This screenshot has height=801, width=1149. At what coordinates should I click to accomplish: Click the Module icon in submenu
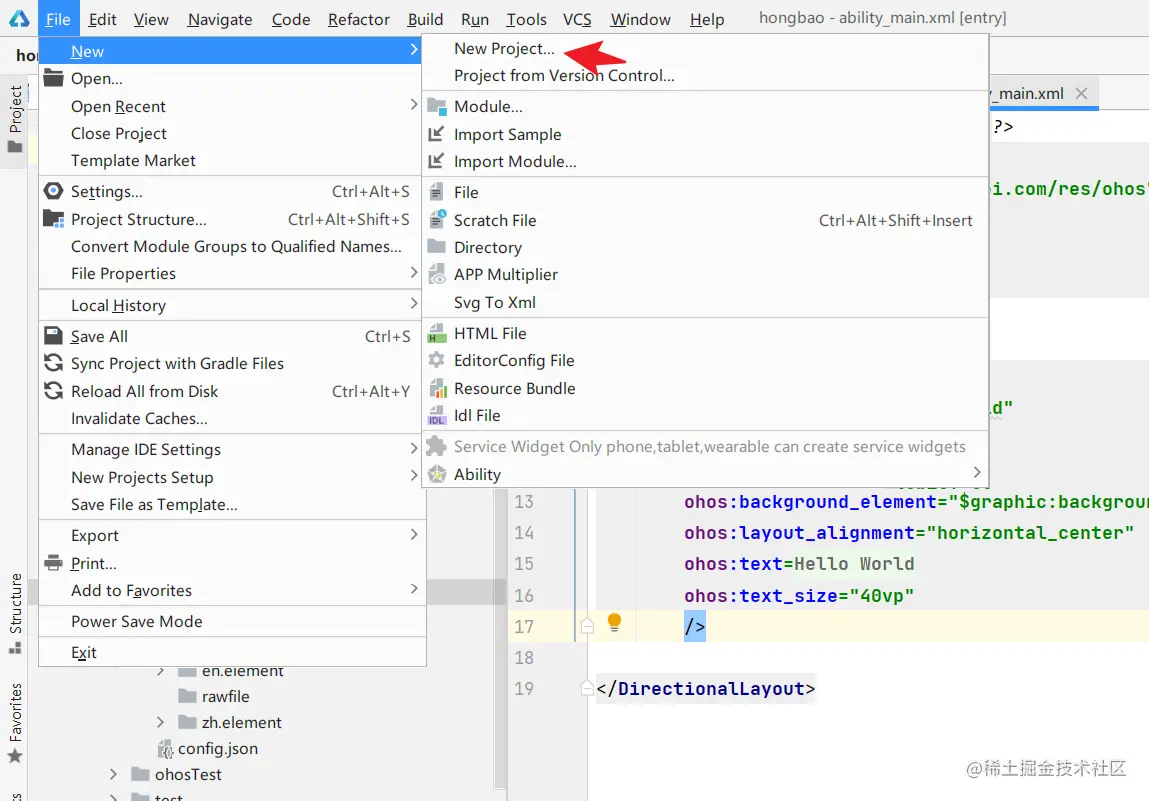(437, 107)
